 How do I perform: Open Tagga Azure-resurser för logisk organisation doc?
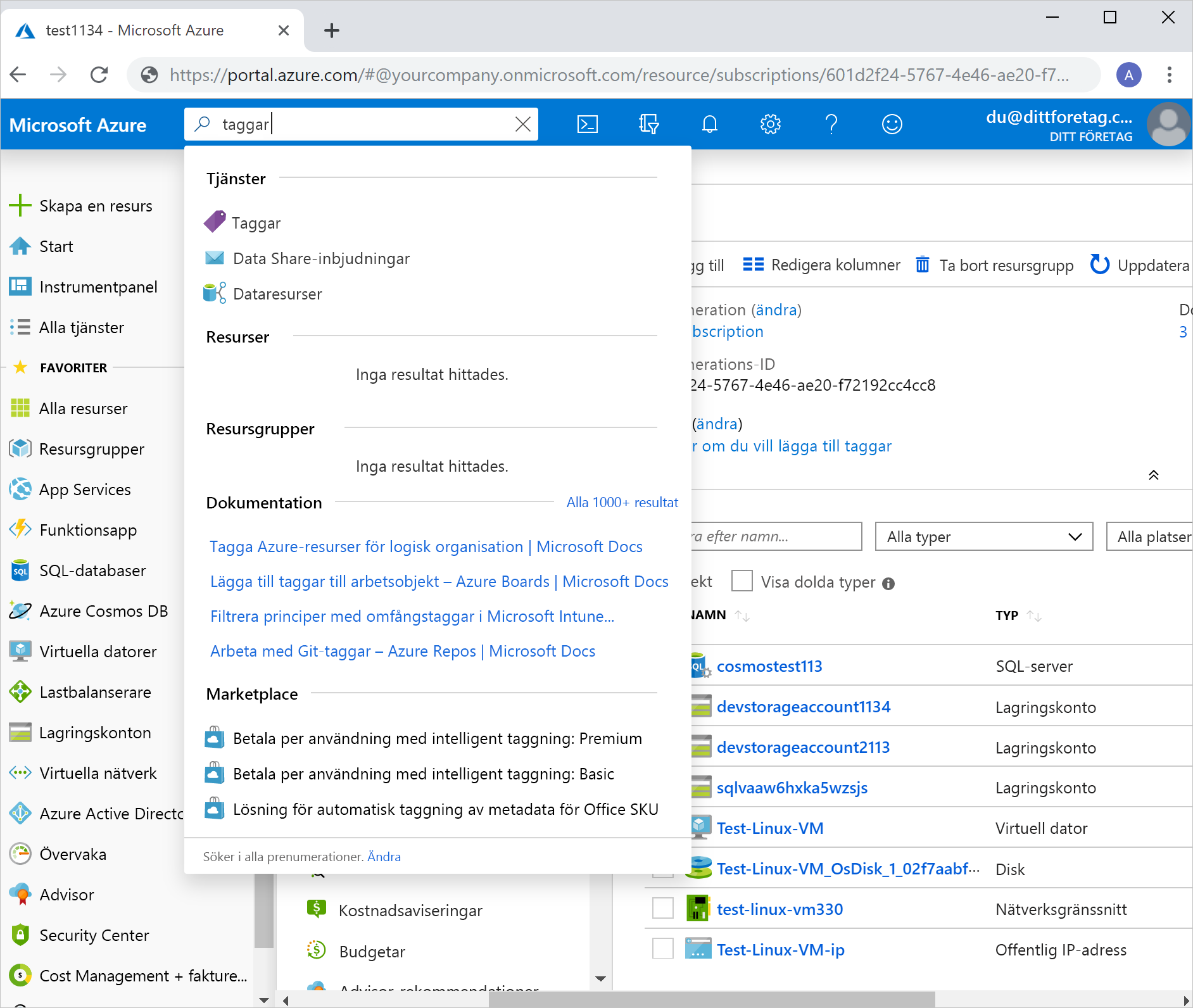tap(426, 546)
